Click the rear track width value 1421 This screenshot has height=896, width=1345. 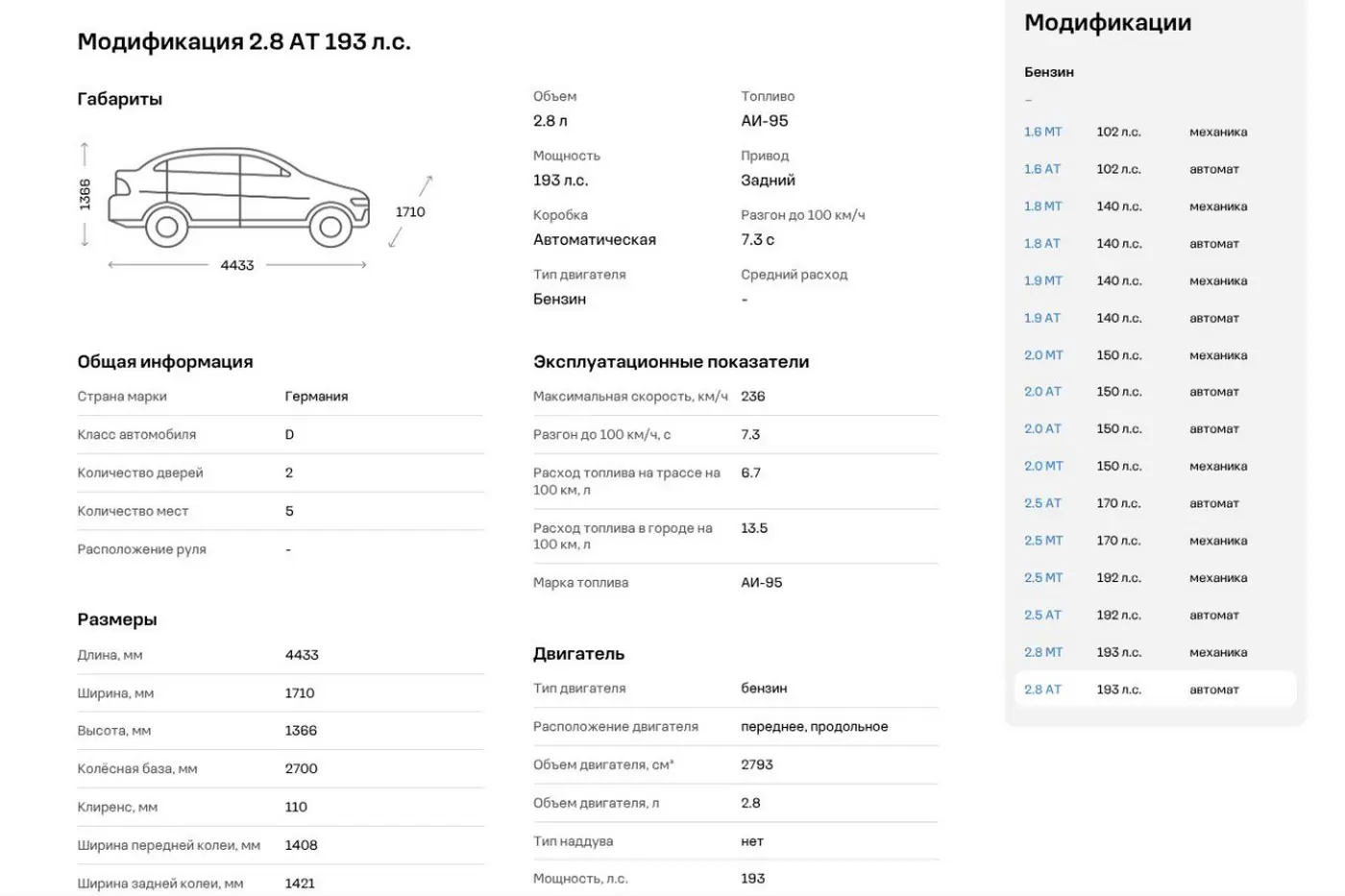[300, 884]
